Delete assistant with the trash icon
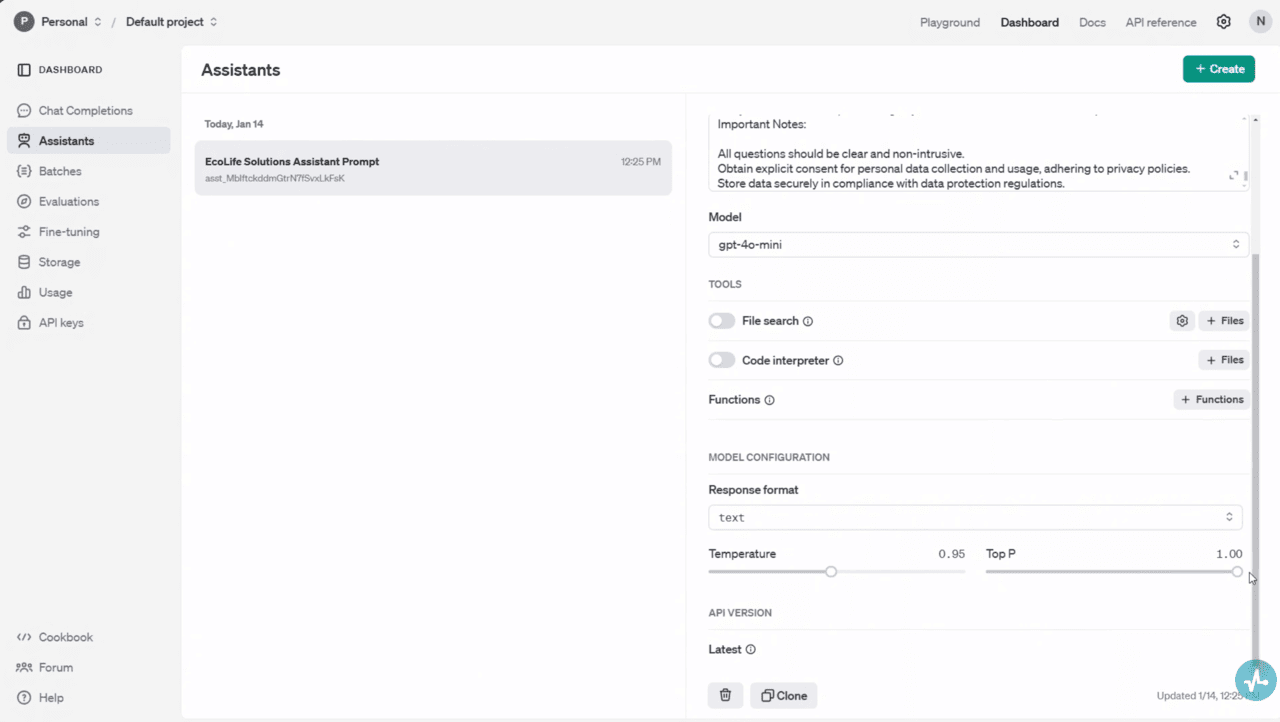This screenshot has height=722, width=1280. (726, 695)
